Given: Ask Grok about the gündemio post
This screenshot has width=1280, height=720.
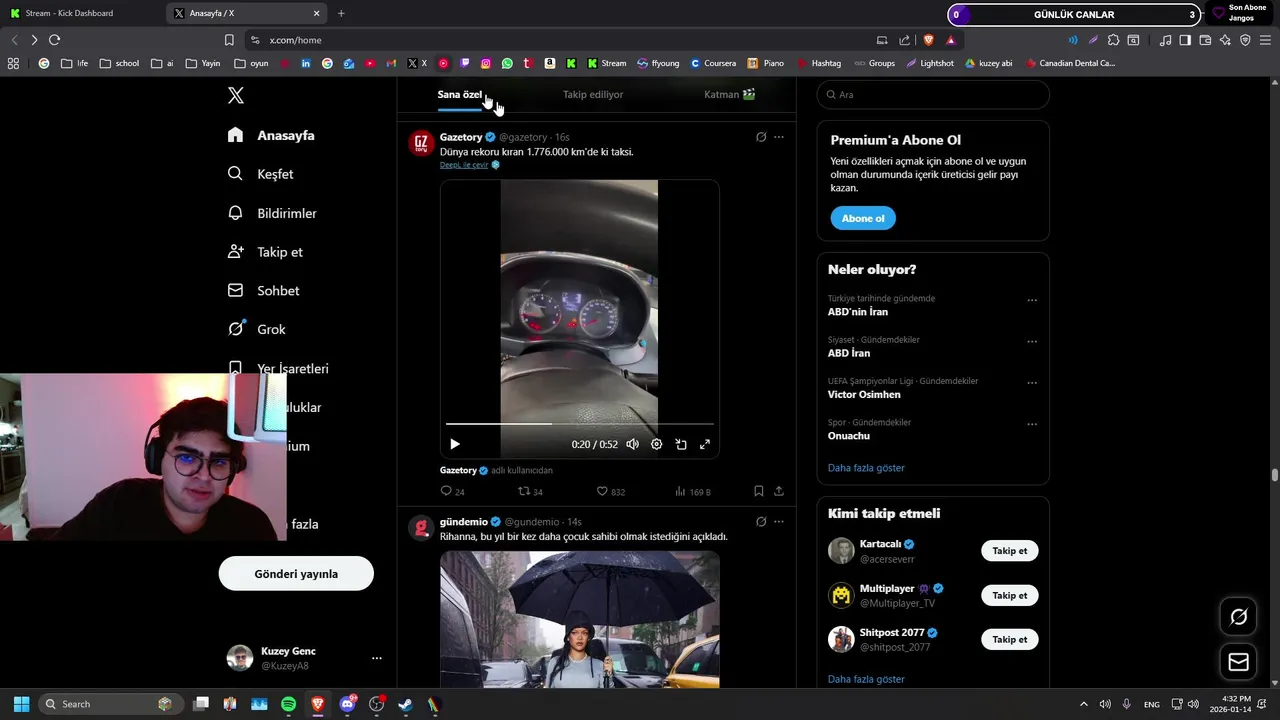Looking at the screenshot, I should [x=761, y=522].
